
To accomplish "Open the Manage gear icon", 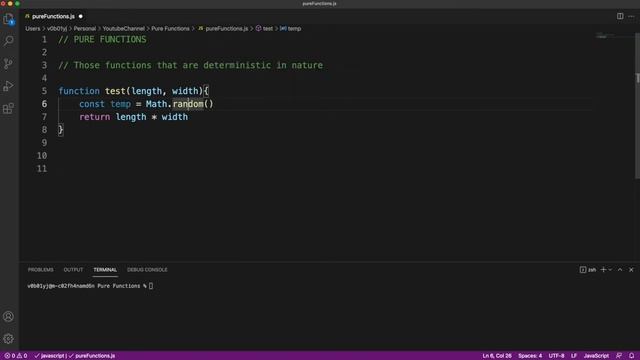I will (x=9, y=338).
